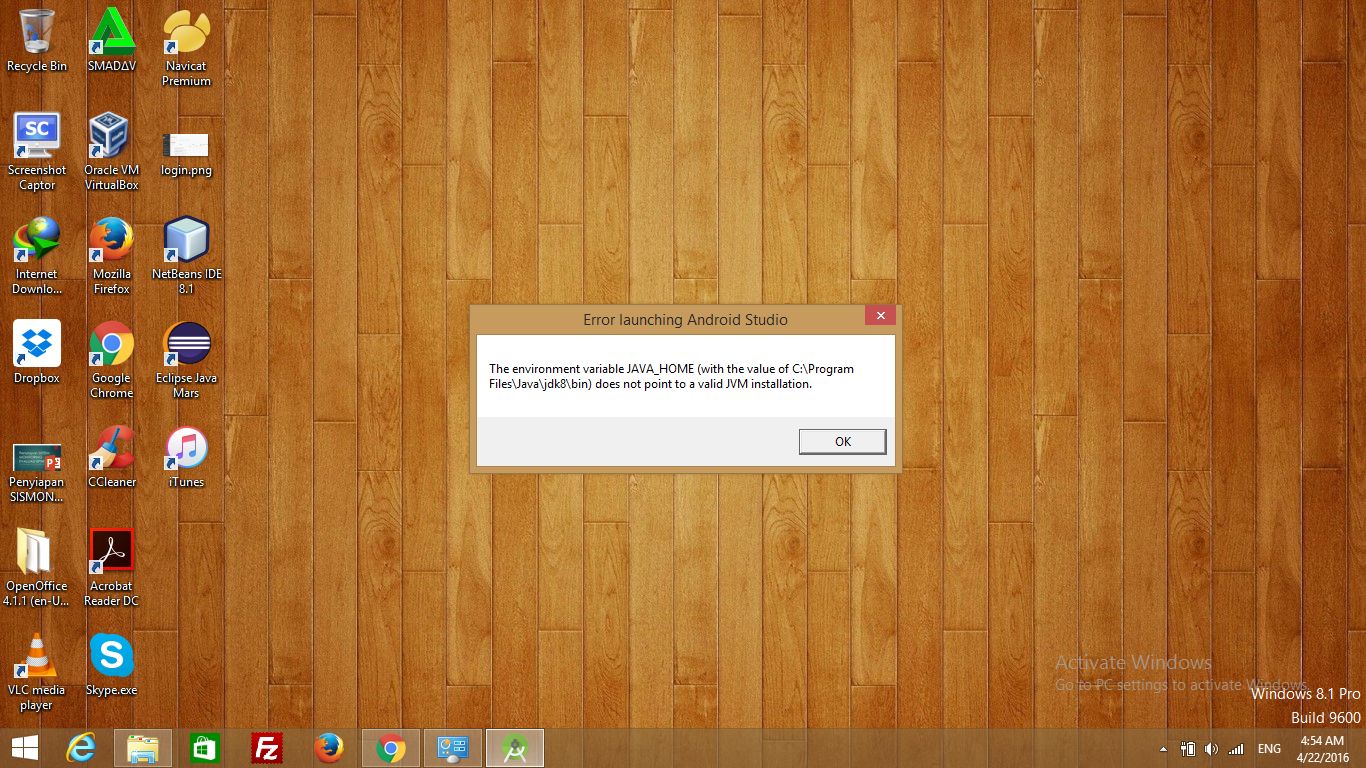Select the SMADAV desktop shortcut

coord(111,41)
